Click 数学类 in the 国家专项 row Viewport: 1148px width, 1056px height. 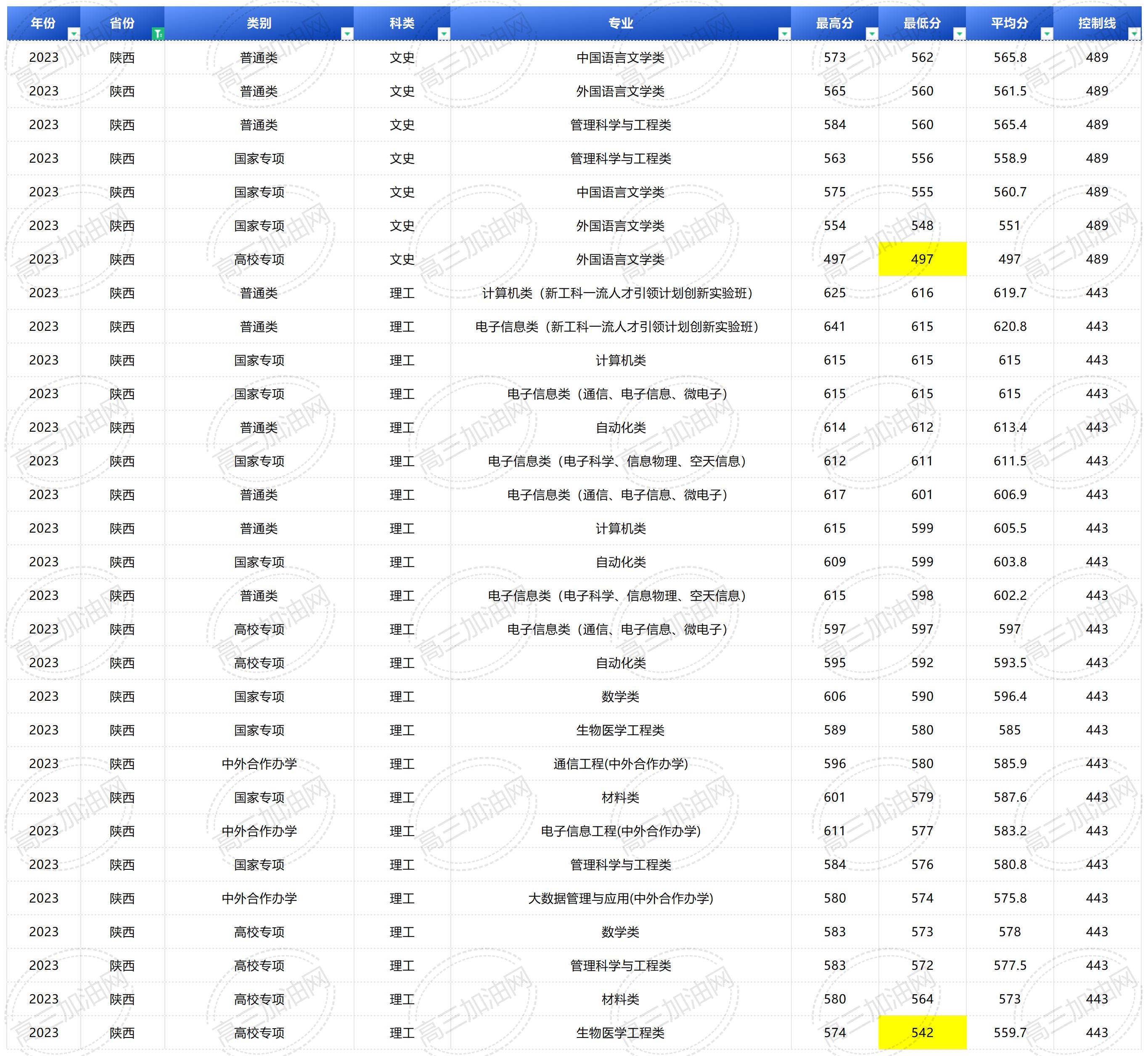pos(621,696)
